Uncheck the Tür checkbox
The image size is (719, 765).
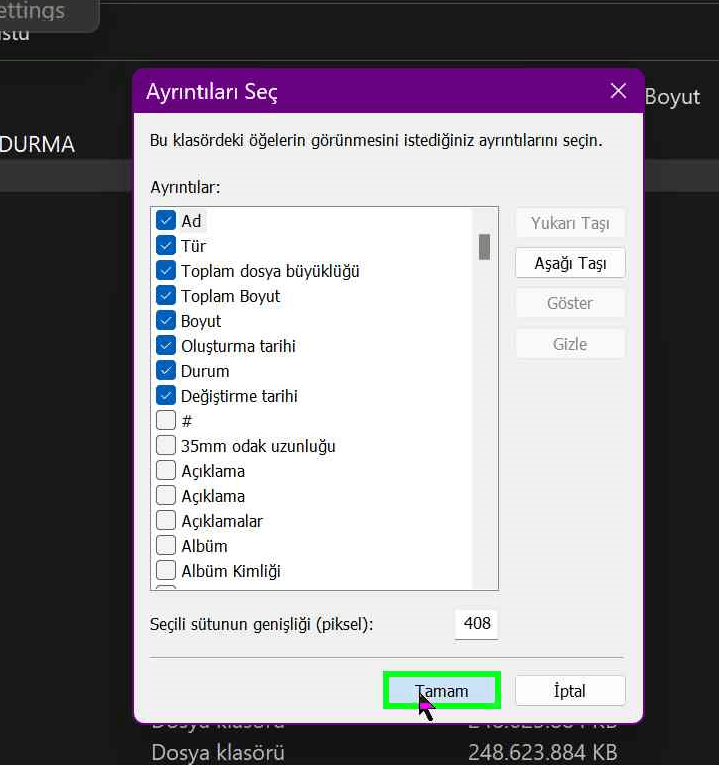166,245
